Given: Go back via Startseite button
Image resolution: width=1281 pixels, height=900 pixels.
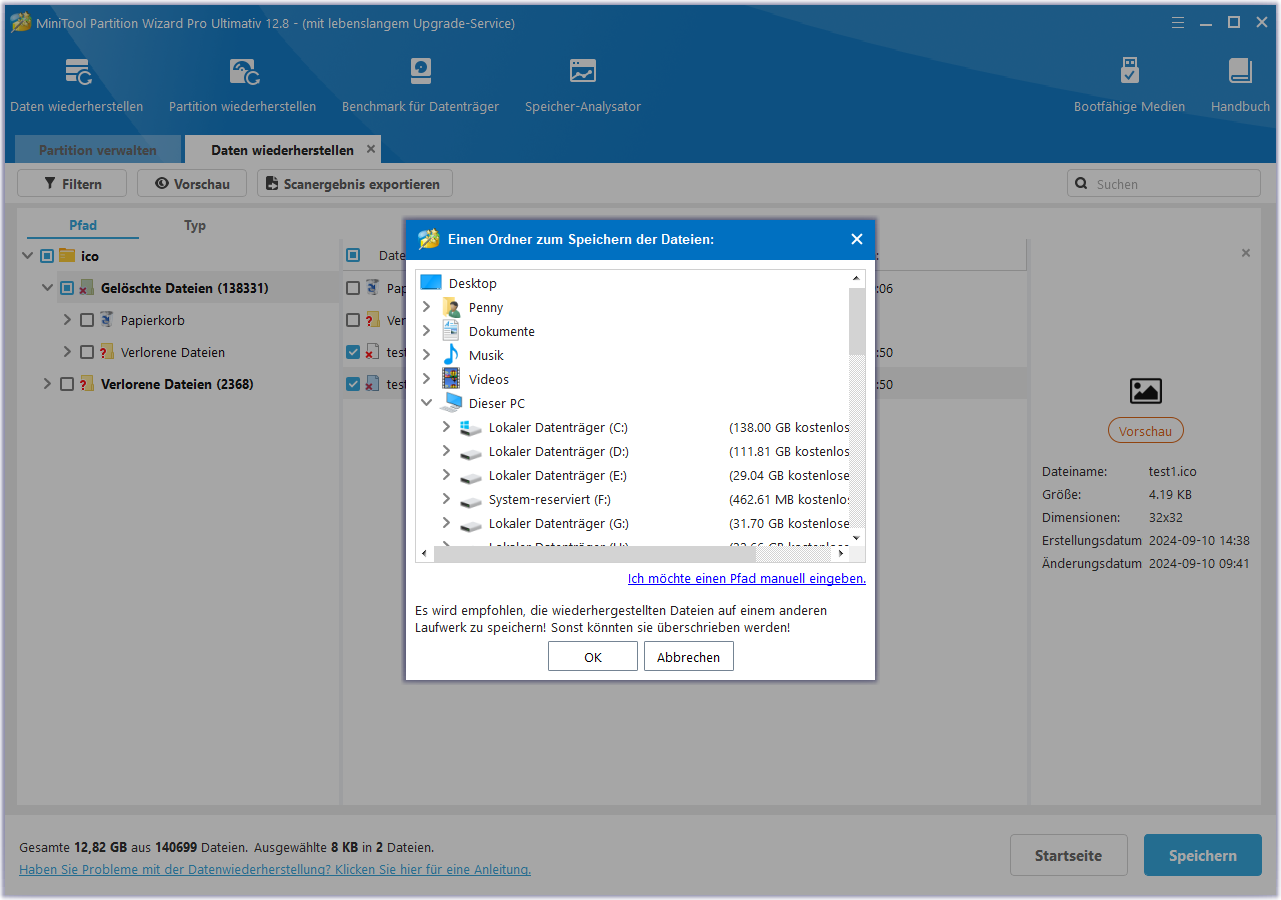Looking at the screenshot, I should [1068, 856].
